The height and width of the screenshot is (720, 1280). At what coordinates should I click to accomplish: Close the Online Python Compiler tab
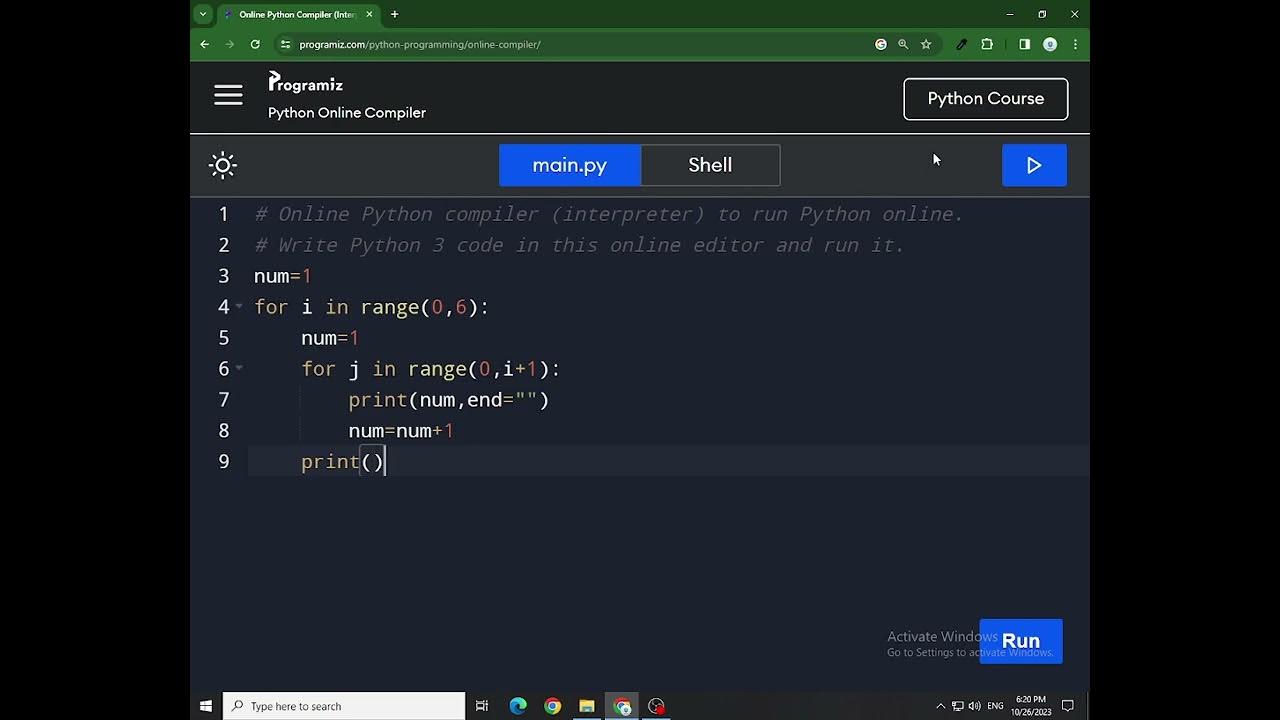(369, 14)
